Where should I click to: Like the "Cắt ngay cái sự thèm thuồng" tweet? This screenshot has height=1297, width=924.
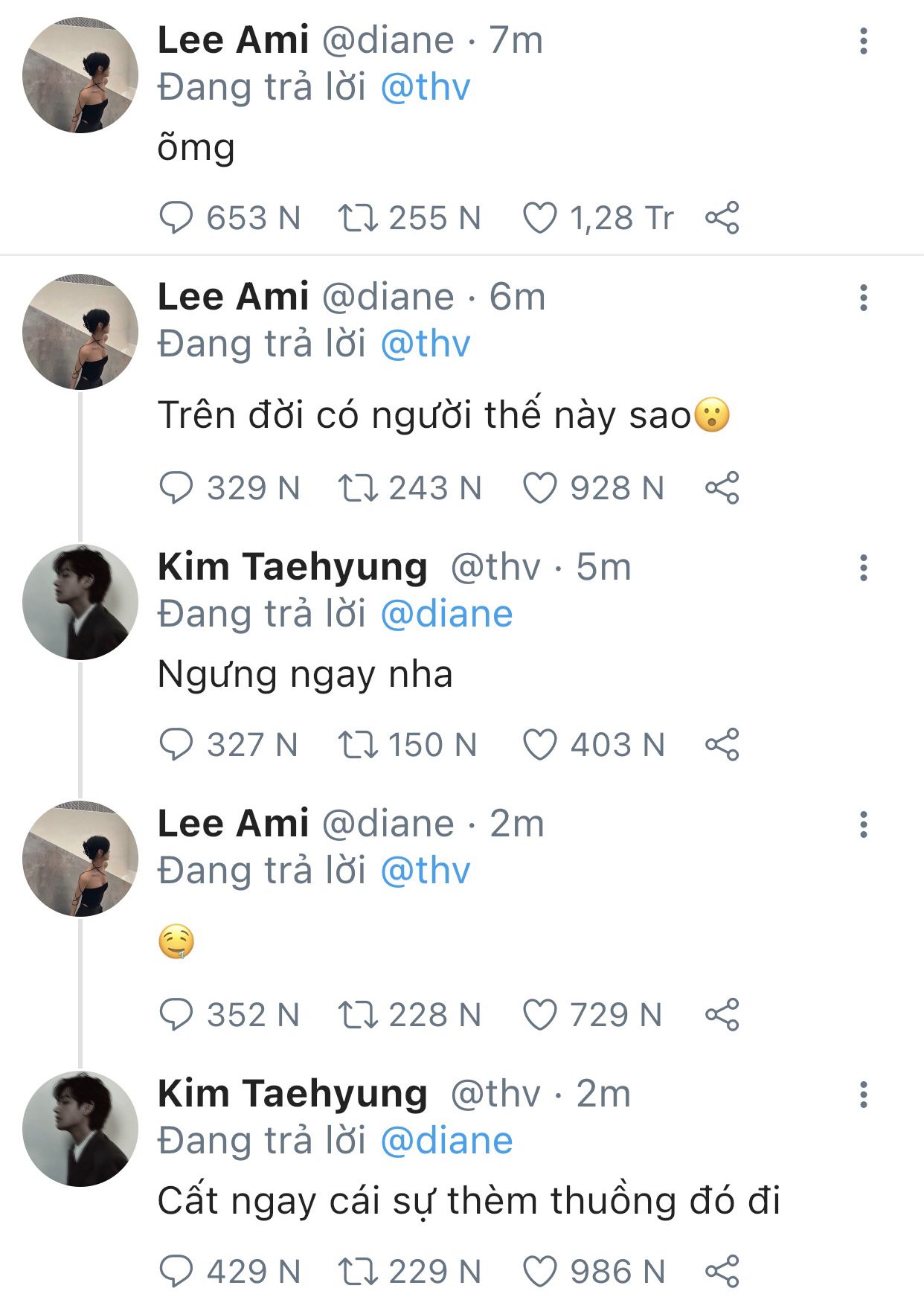[540, 1271]
